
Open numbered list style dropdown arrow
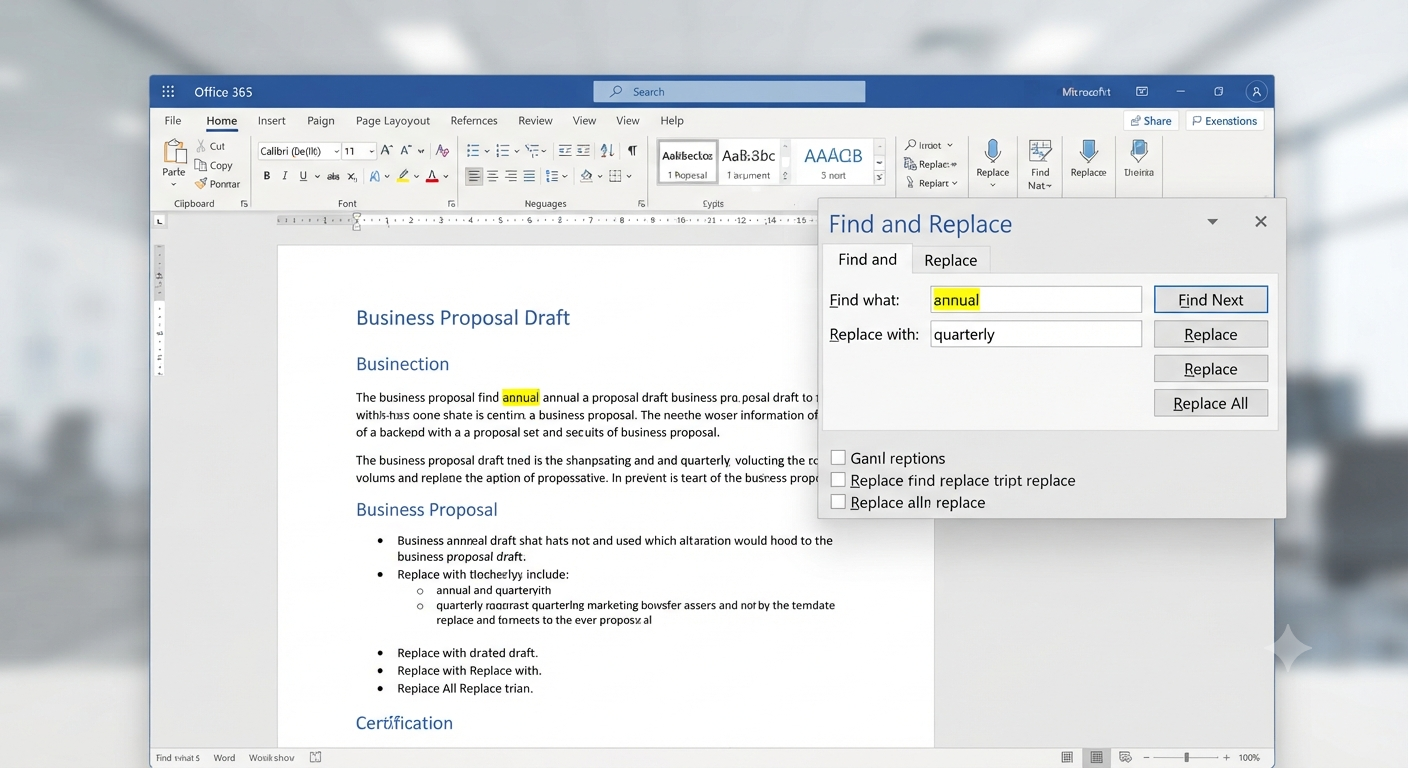tap(517, 151)
